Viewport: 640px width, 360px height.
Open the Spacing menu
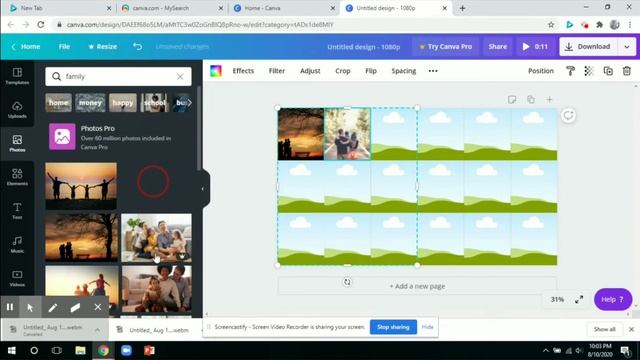[404, 71]
